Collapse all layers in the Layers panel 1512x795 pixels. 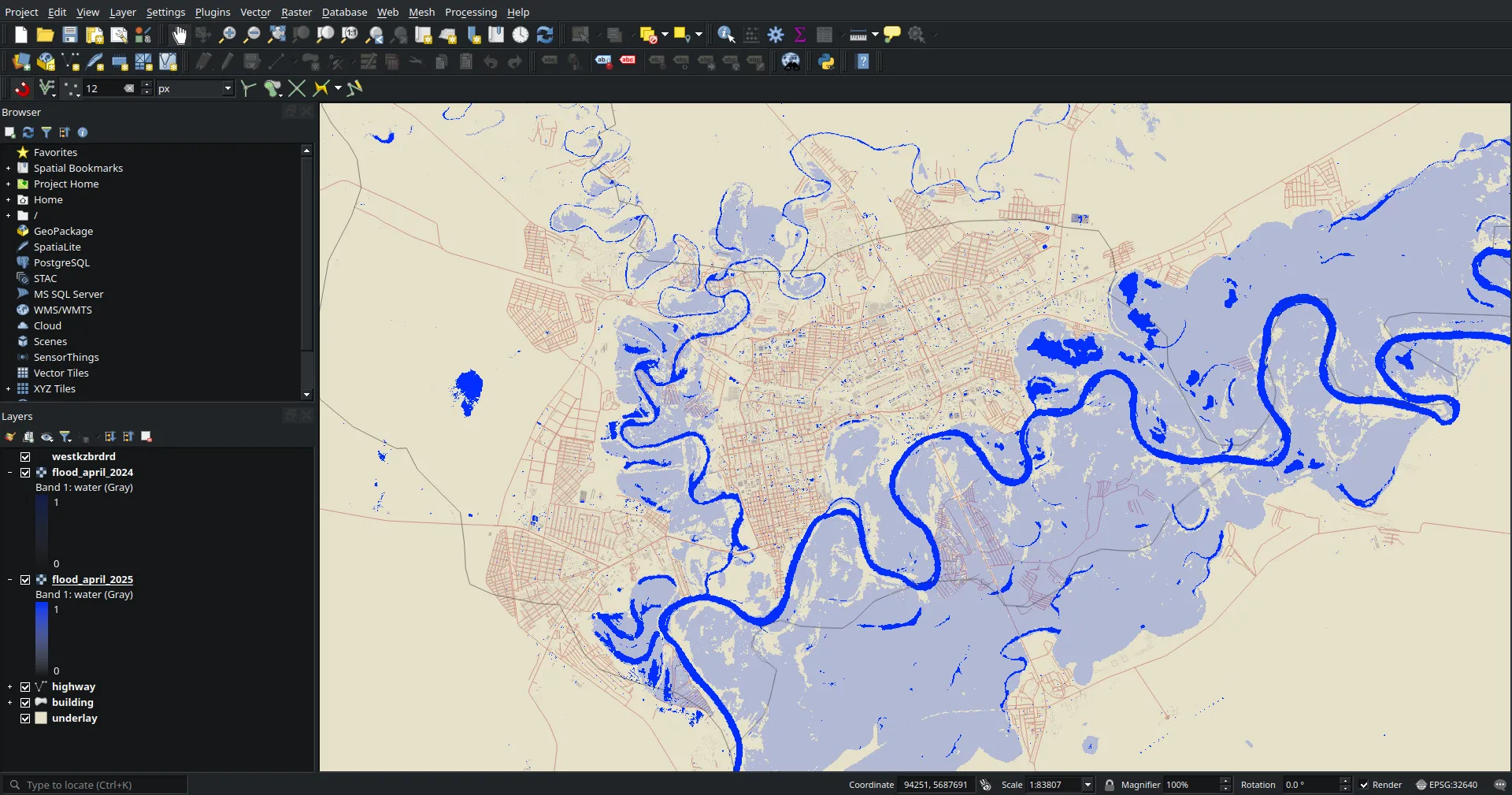(128, 437)
